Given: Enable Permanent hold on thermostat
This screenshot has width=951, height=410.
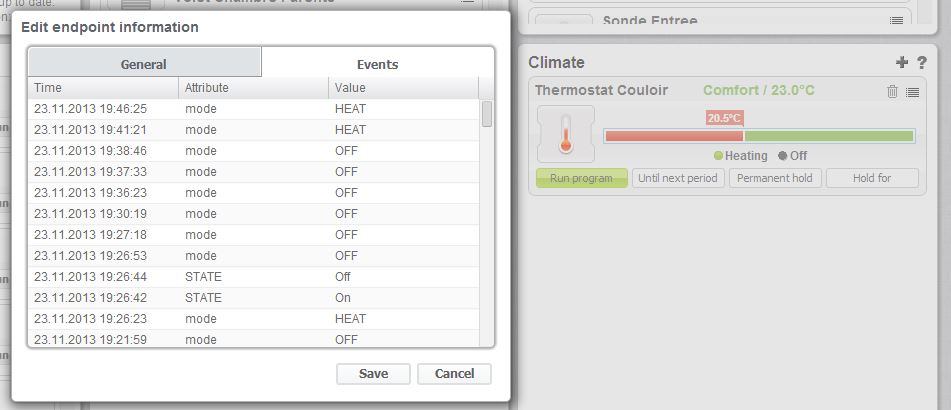Looking at the screenshot, I should 775,178.
